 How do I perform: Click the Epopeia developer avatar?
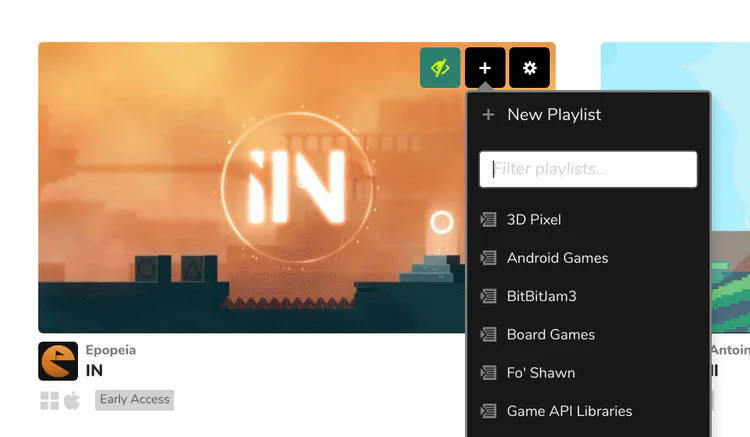(58, 361)
